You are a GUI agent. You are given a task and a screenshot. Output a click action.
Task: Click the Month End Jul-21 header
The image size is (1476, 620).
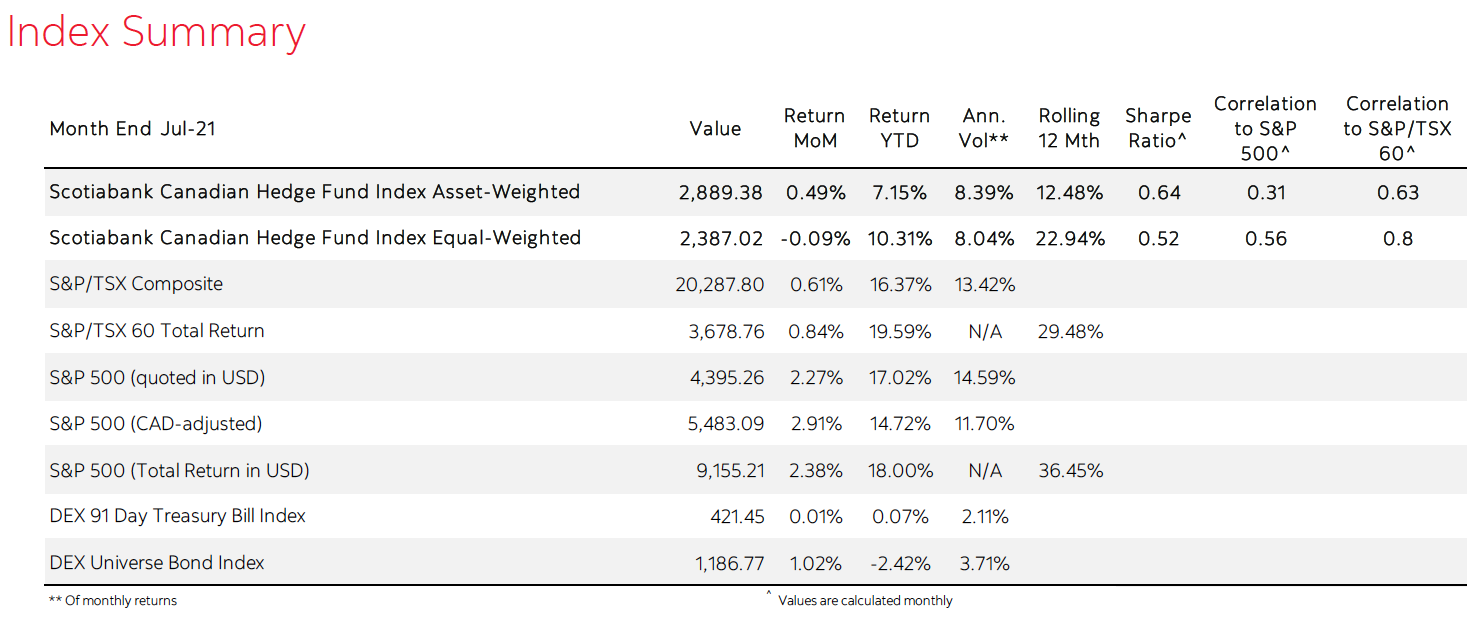pos(132,129)
